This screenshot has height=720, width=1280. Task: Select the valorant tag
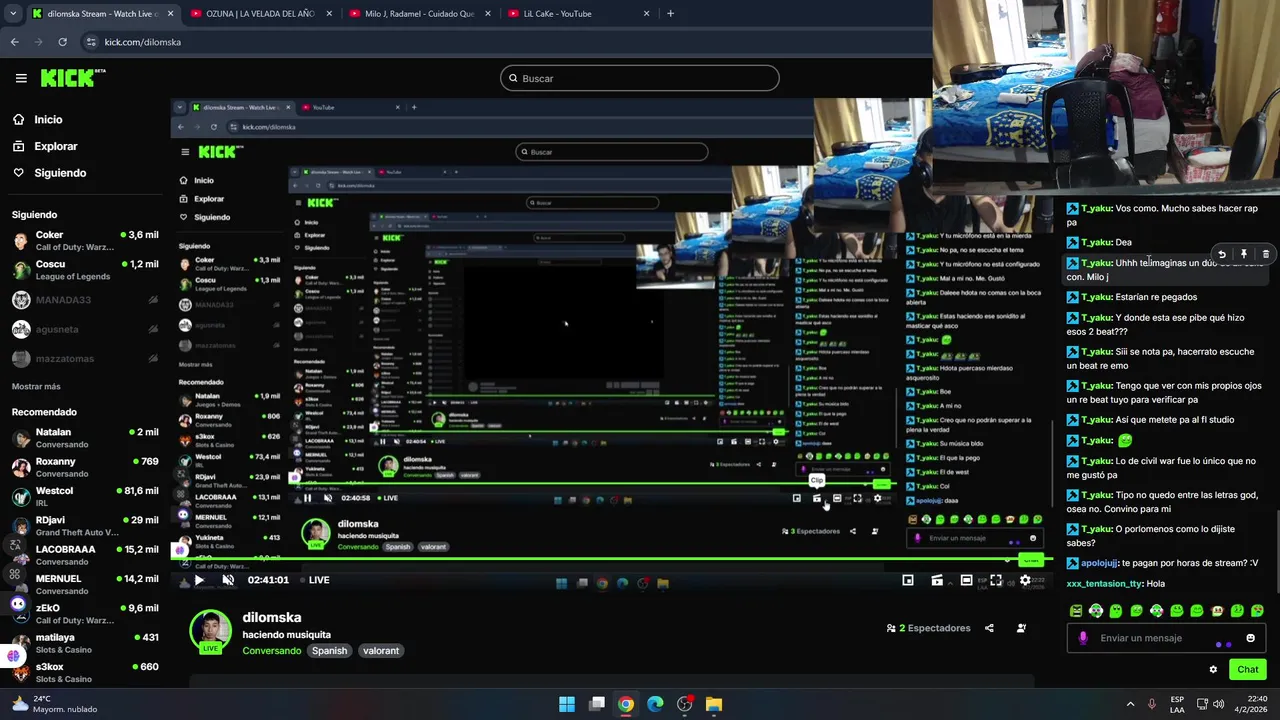pos(381,651)
